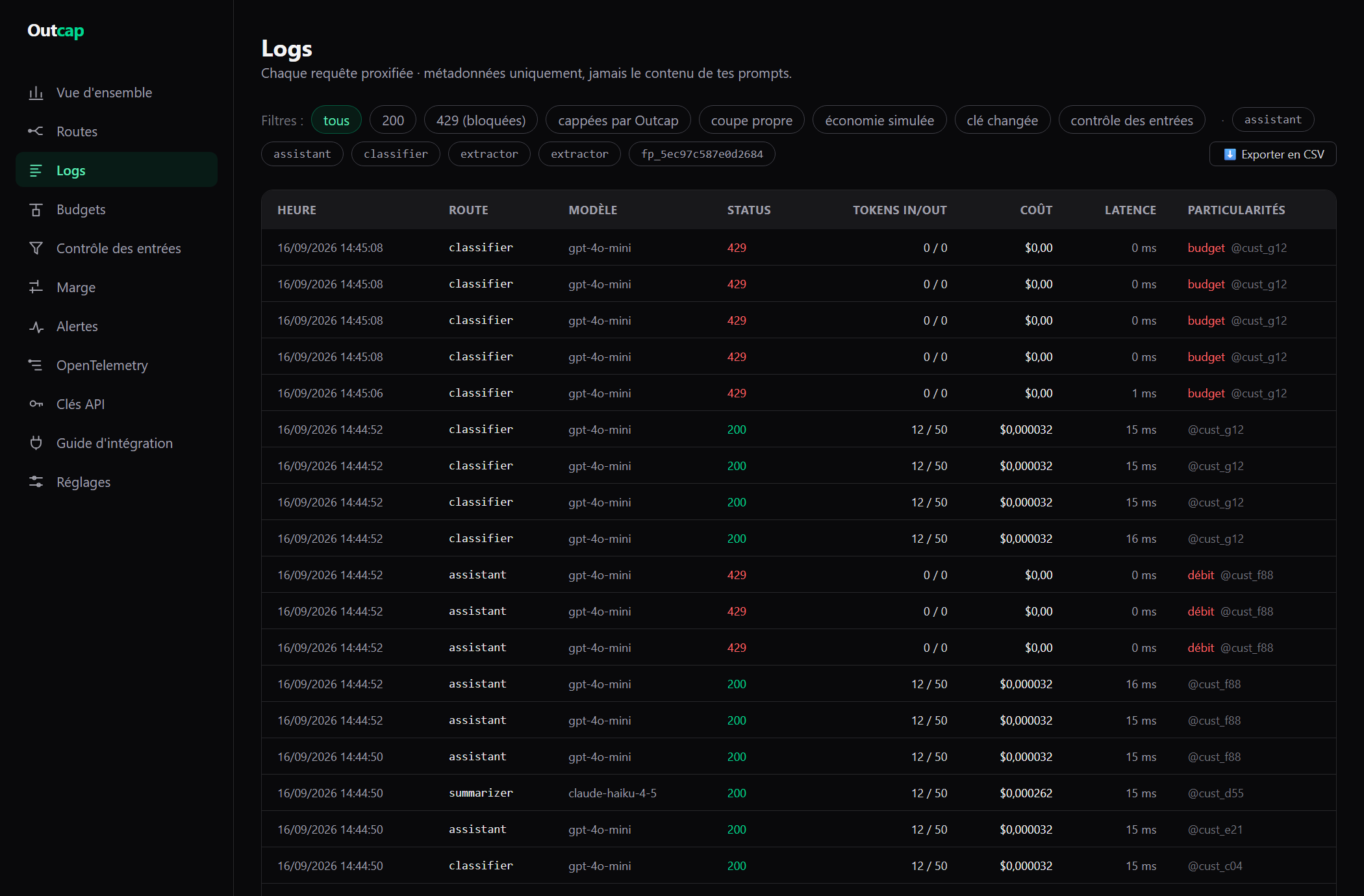Open Contrôle des entrées in sidebar
The width and height of the screenshot is (1364, 896).
(116, 249)
